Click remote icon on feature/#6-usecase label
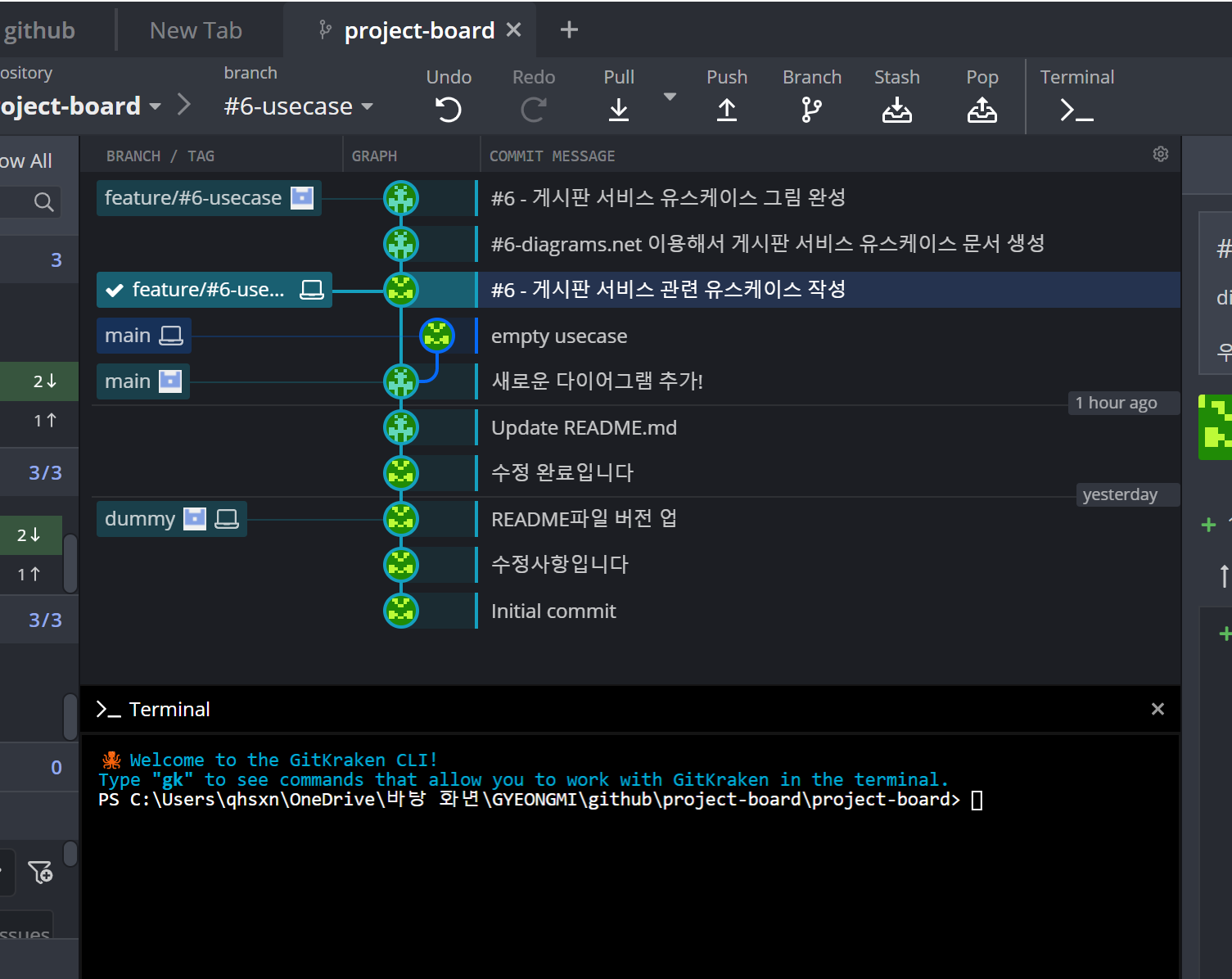The image size is (1232, 979). 302,197
